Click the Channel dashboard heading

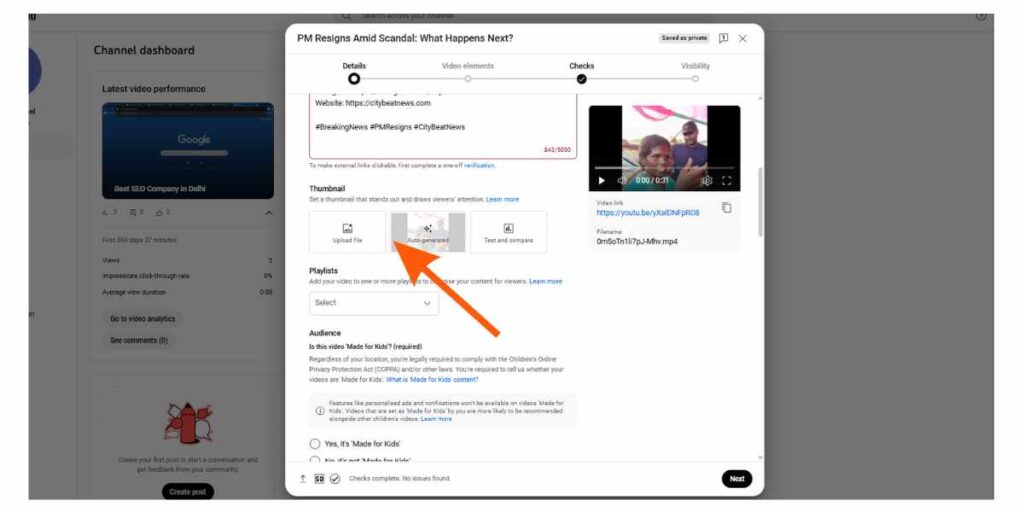[144, 50]
